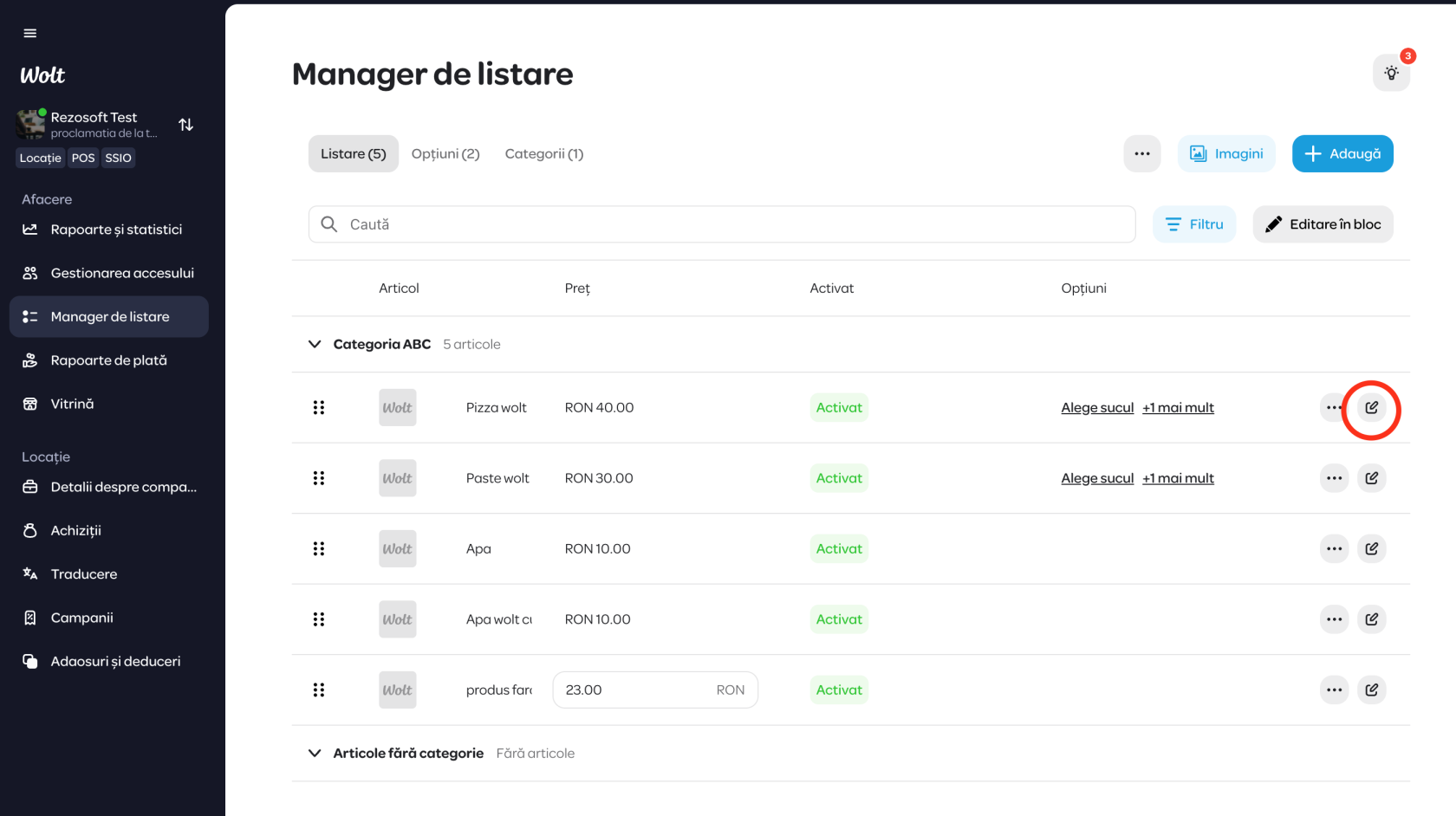Open the Filtru button
The width and height of the screenshot is (1456, 816).
[x=1194, y=224]
